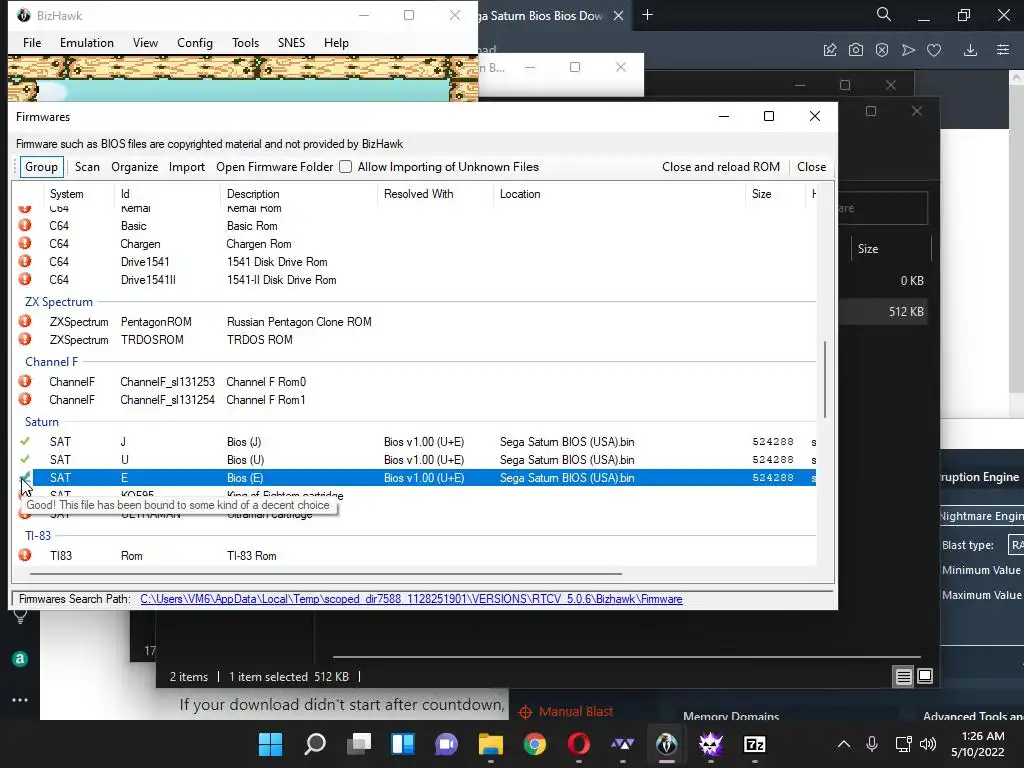
Task: Sort by the Resolved With column header
Action: tap(419, 194)
